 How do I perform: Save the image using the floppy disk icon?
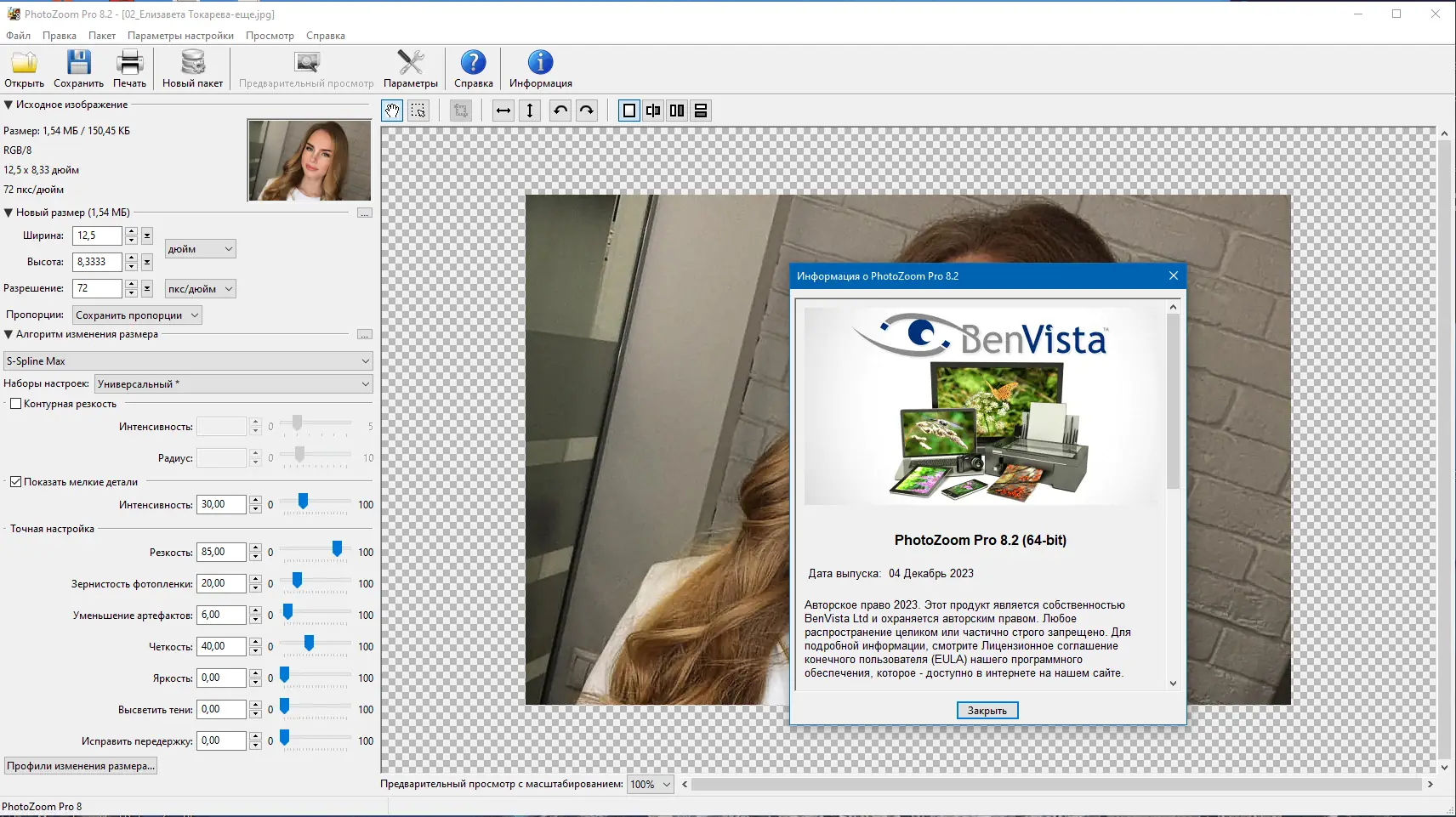78,69
